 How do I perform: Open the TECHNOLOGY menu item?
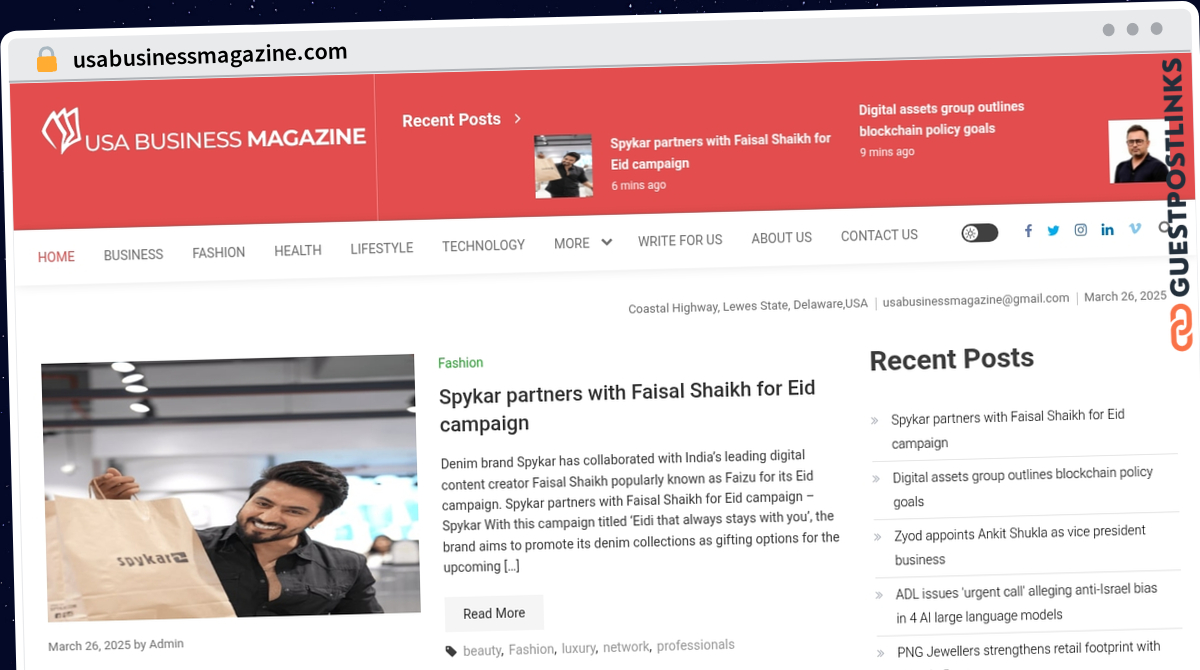[483, 246]
